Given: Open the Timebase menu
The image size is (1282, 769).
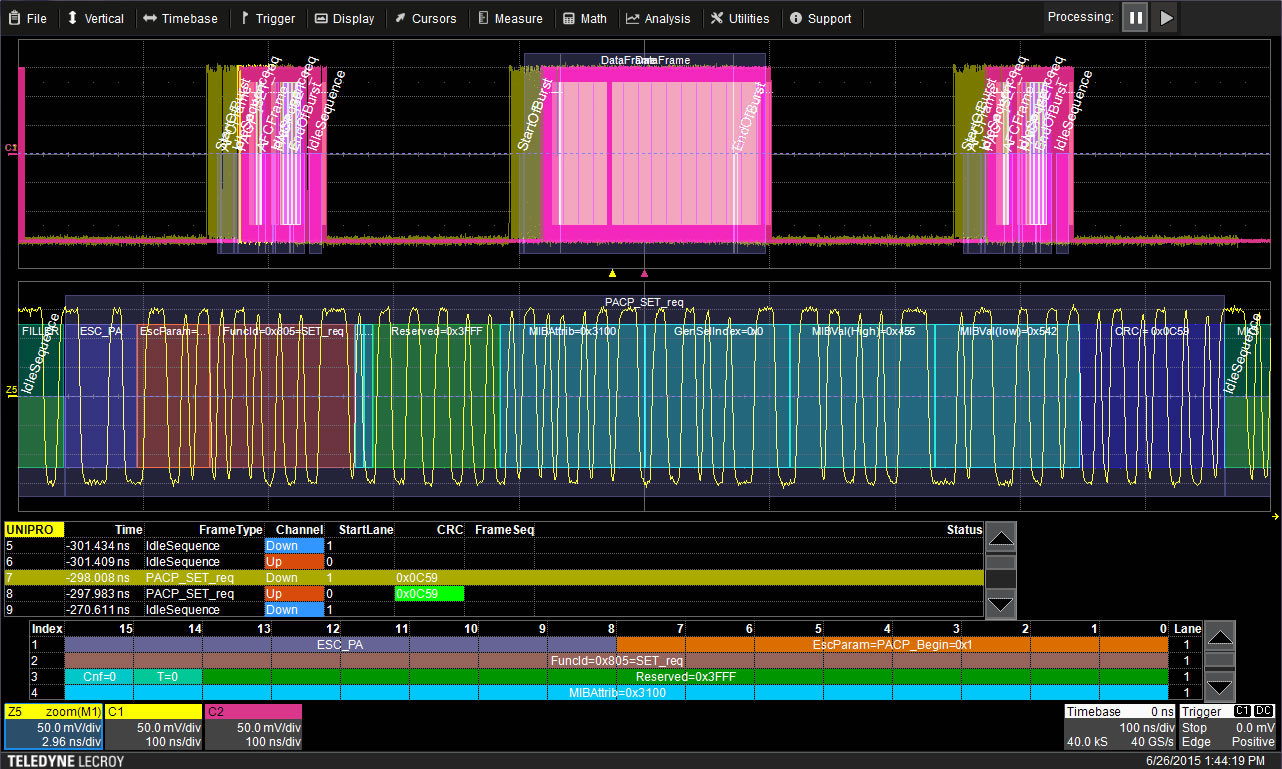Looking at the screenshot, I should (x=180, y=18).
